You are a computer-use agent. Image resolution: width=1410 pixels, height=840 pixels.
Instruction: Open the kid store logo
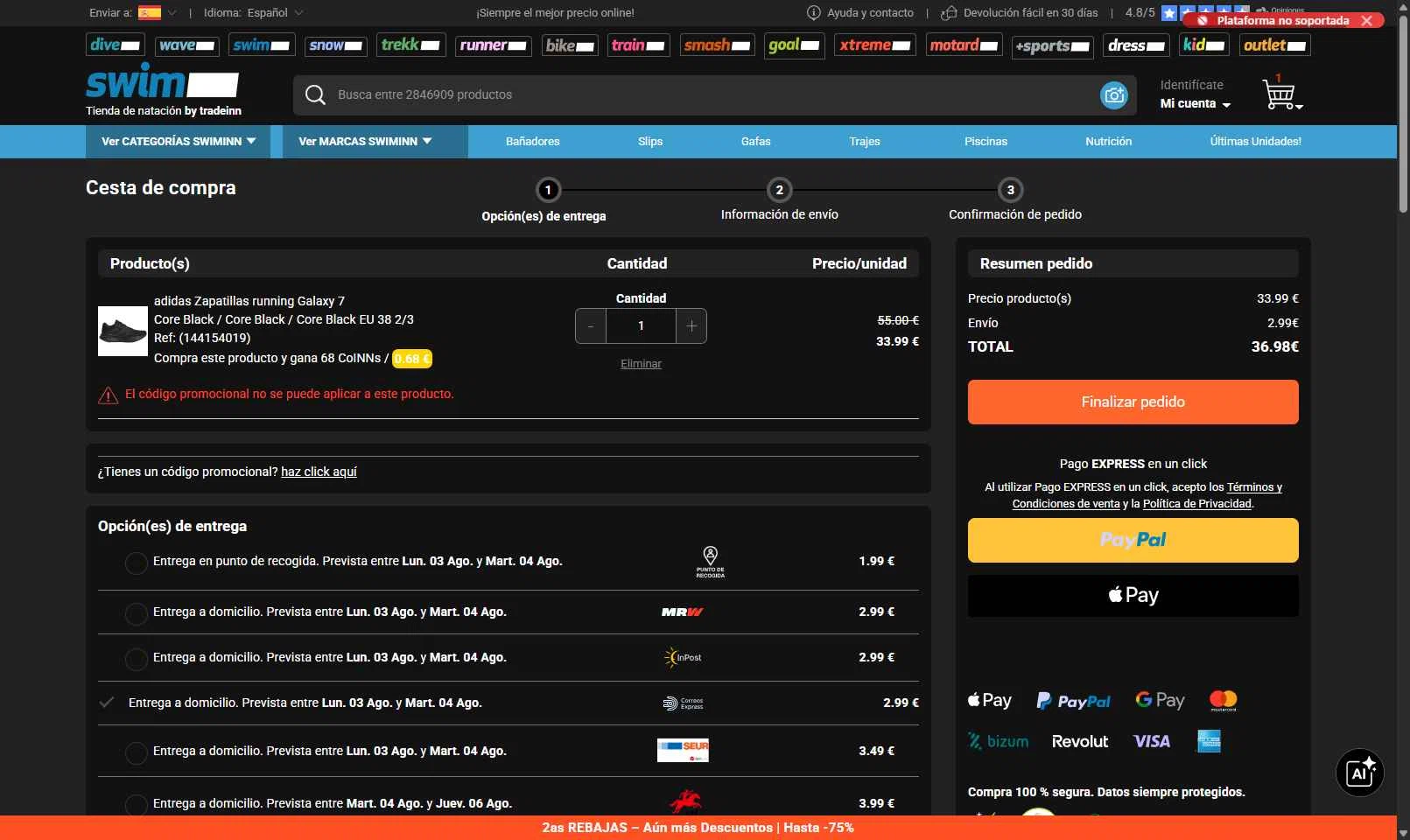point(1204,45)
